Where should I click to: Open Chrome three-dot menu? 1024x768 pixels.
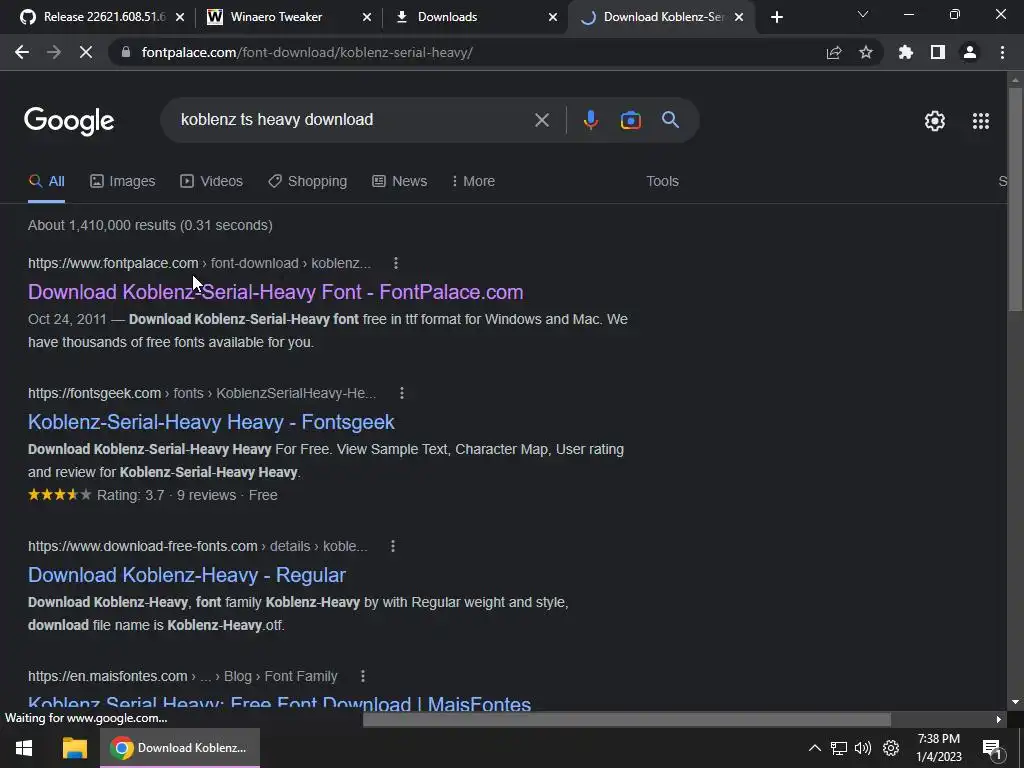pos(1002,52)
